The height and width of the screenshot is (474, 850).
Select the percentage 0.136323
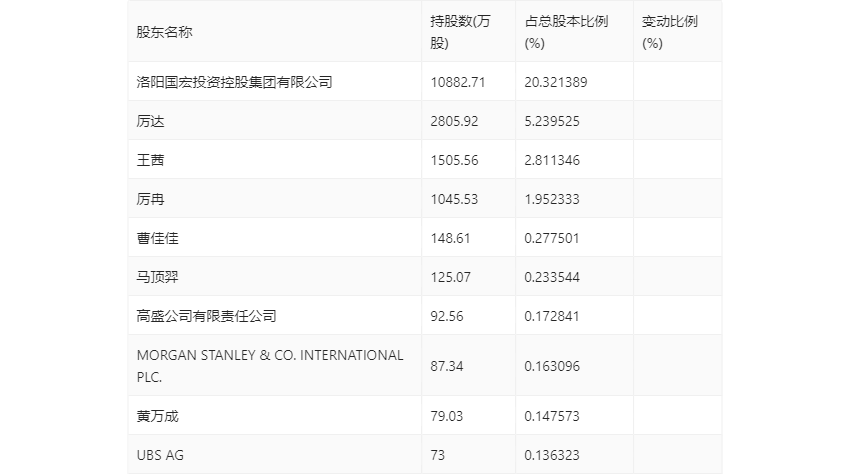[x=552, y=455]
